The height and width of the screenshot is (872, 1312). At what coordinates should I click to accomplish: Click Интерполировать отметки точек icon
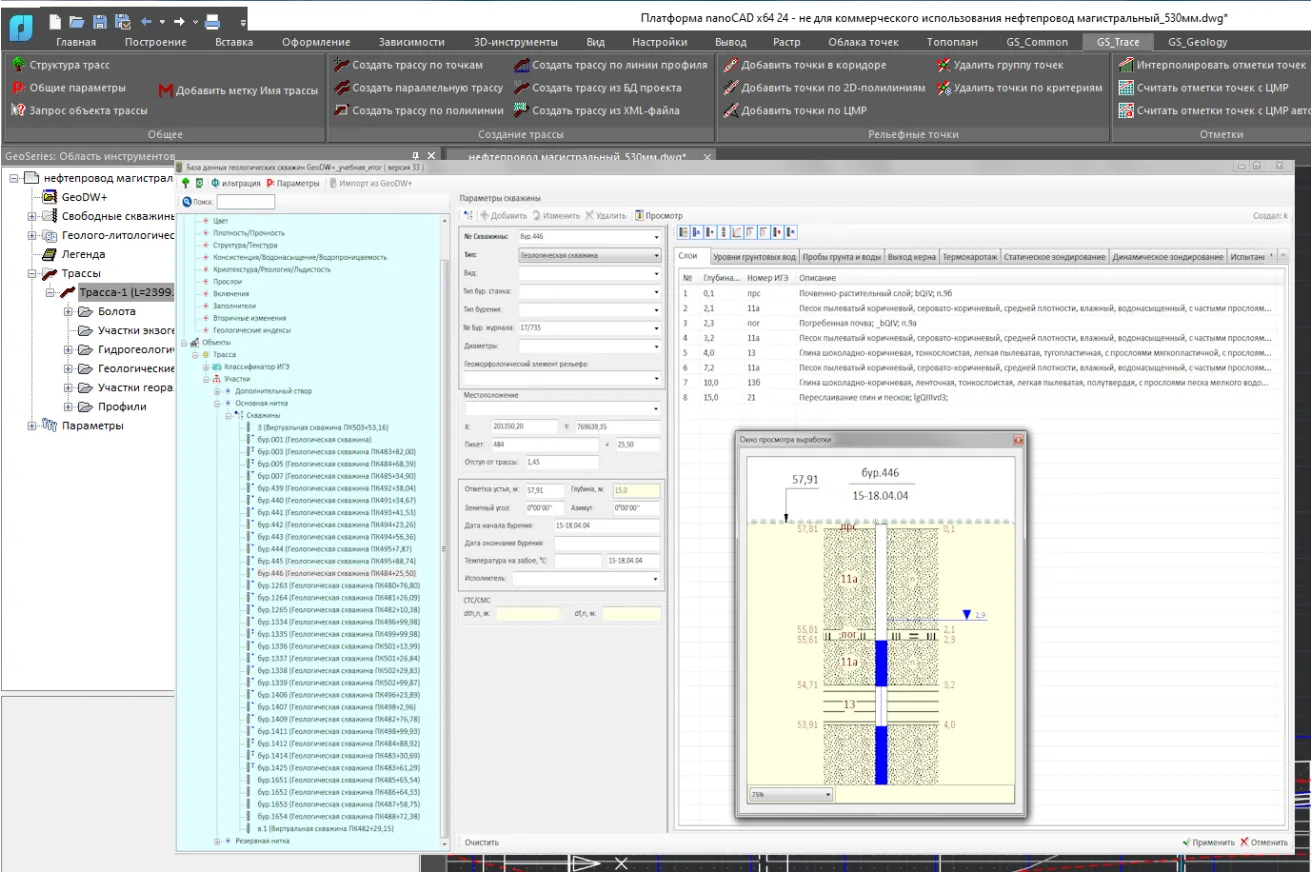(1124, 65)
